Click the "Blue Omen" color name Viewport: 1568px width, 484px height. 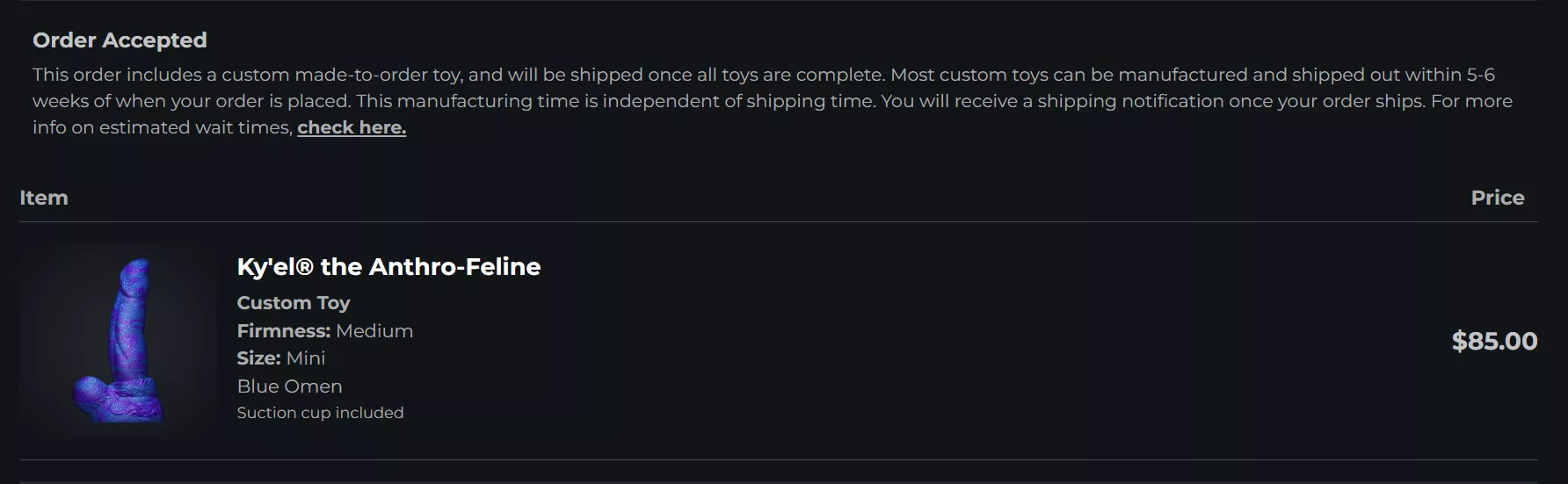(289, 386)
